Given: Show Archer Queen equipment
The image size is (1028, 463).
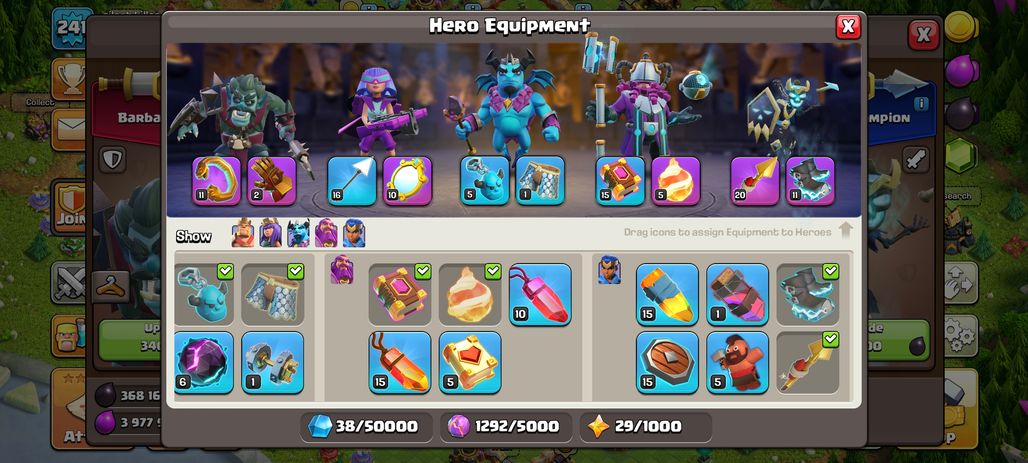Looking at the screenshot, I should tap(270, 233).
